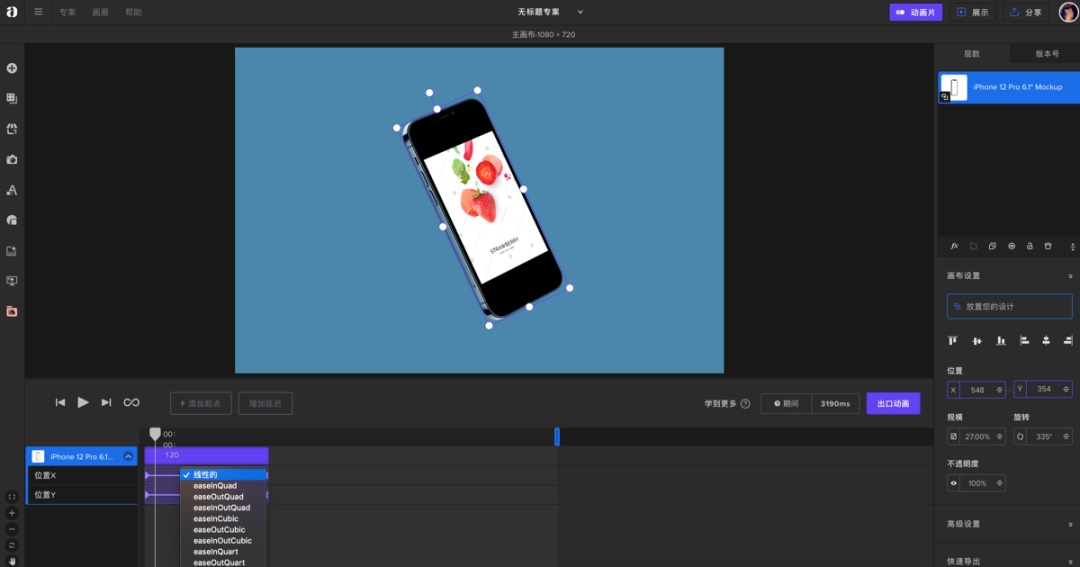Switch to the 层数 layers tab
This screenshot has width=1080, height=567.
972,54
